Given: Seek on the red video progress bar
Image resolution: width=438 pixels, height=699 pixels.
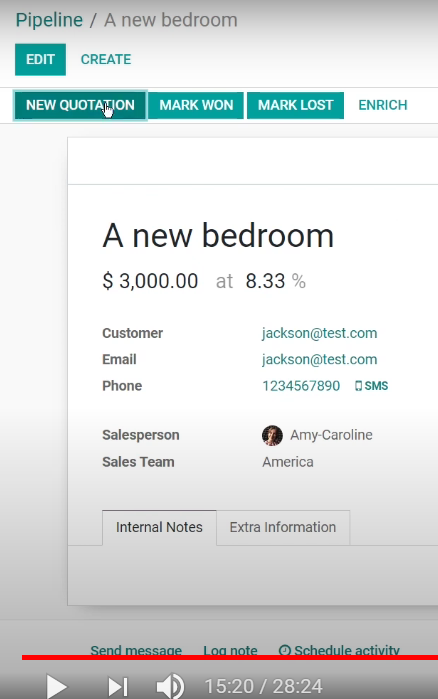Looking at the screenshot, I should (x=230, y=658).
